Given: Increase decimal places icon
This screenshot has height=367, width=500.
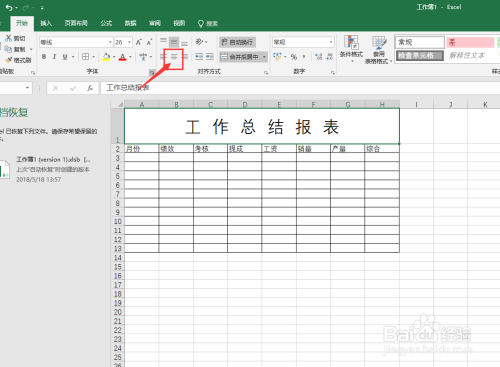Looking at the screenshot, I should pos(319,57).
